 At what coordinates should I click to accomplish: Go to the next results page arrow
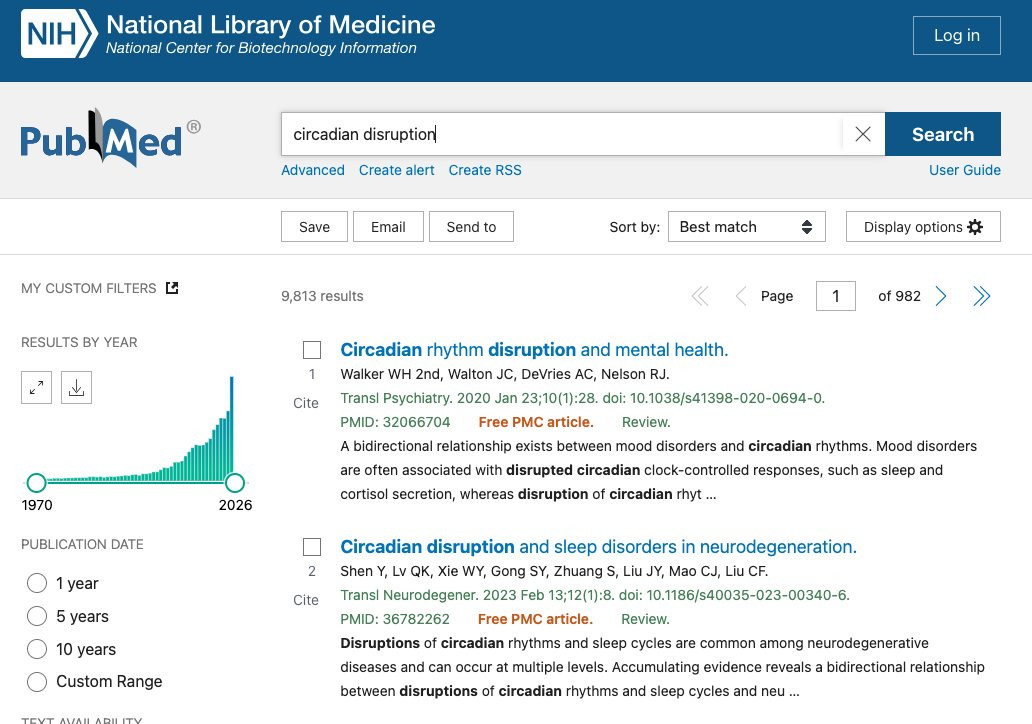[x=941, y=296]
